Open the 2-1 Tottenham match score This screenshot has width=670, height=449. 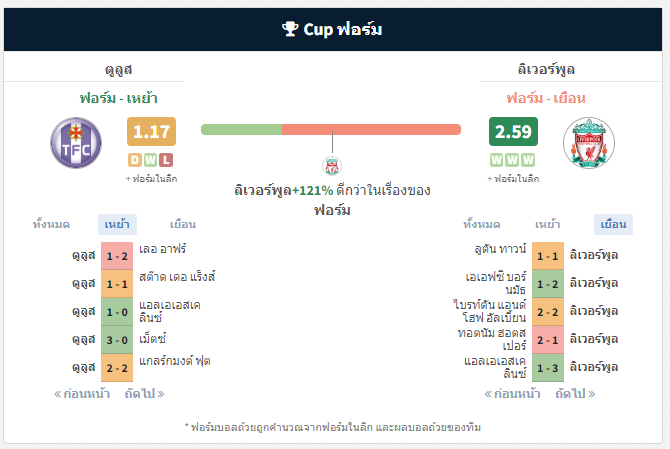click(x=548, y=340)
